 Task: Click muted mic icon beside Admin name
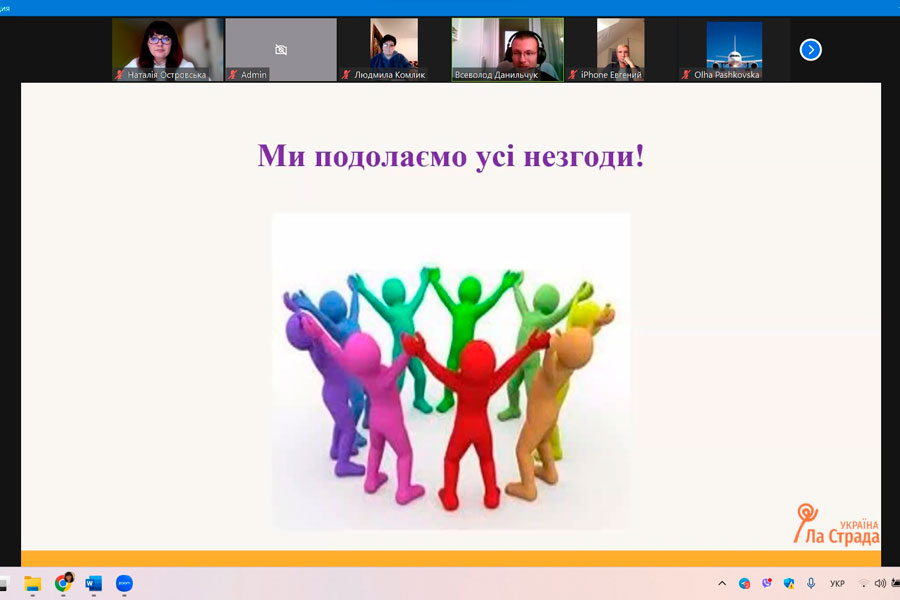click(x=233, y=75)
